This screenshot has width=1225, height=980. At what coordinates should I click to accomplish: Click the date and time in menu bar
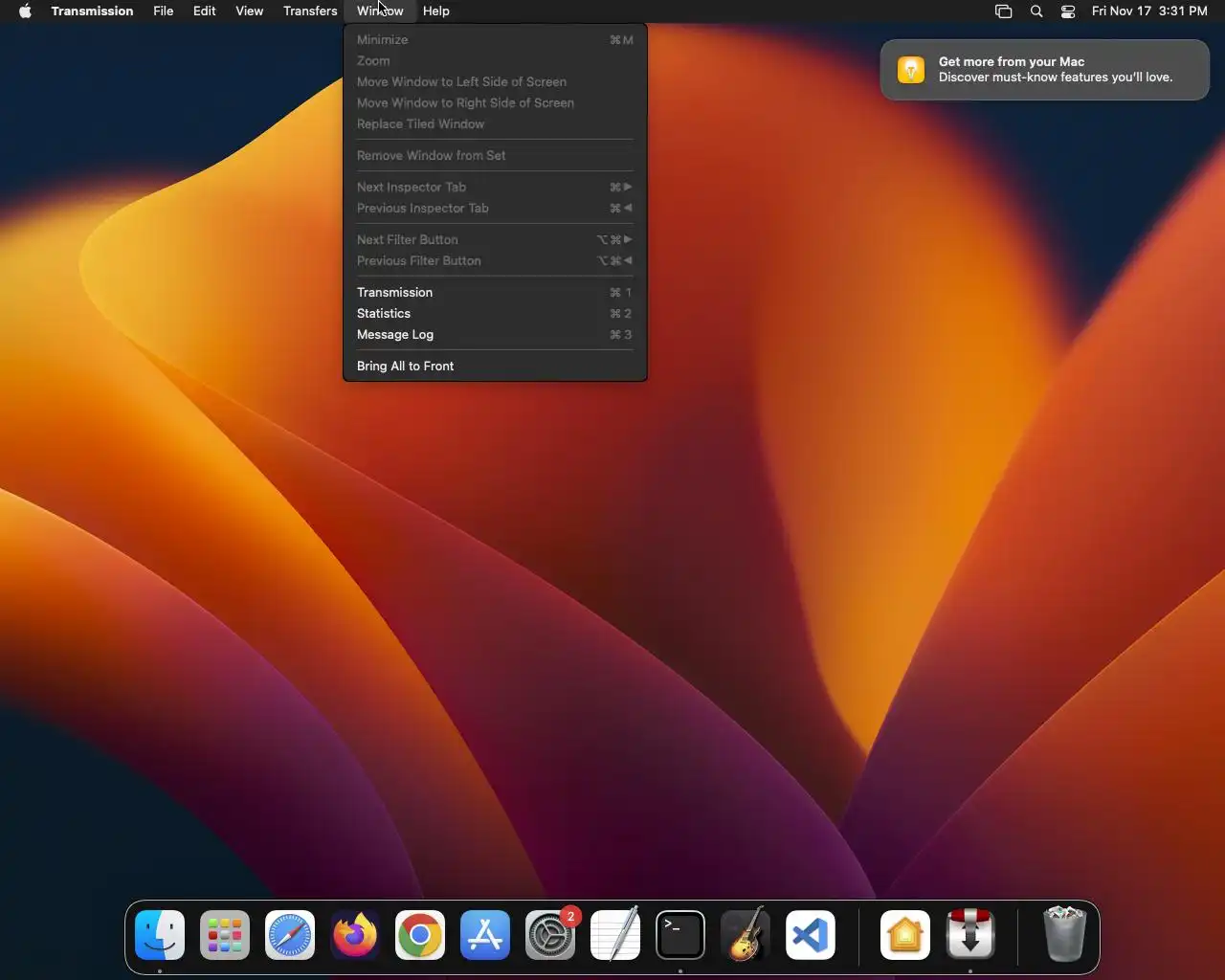point(1149,11)
